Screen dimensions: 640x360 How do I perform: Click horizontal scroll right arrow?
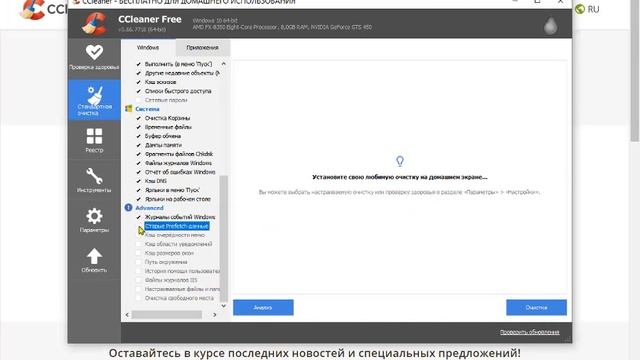215,315
